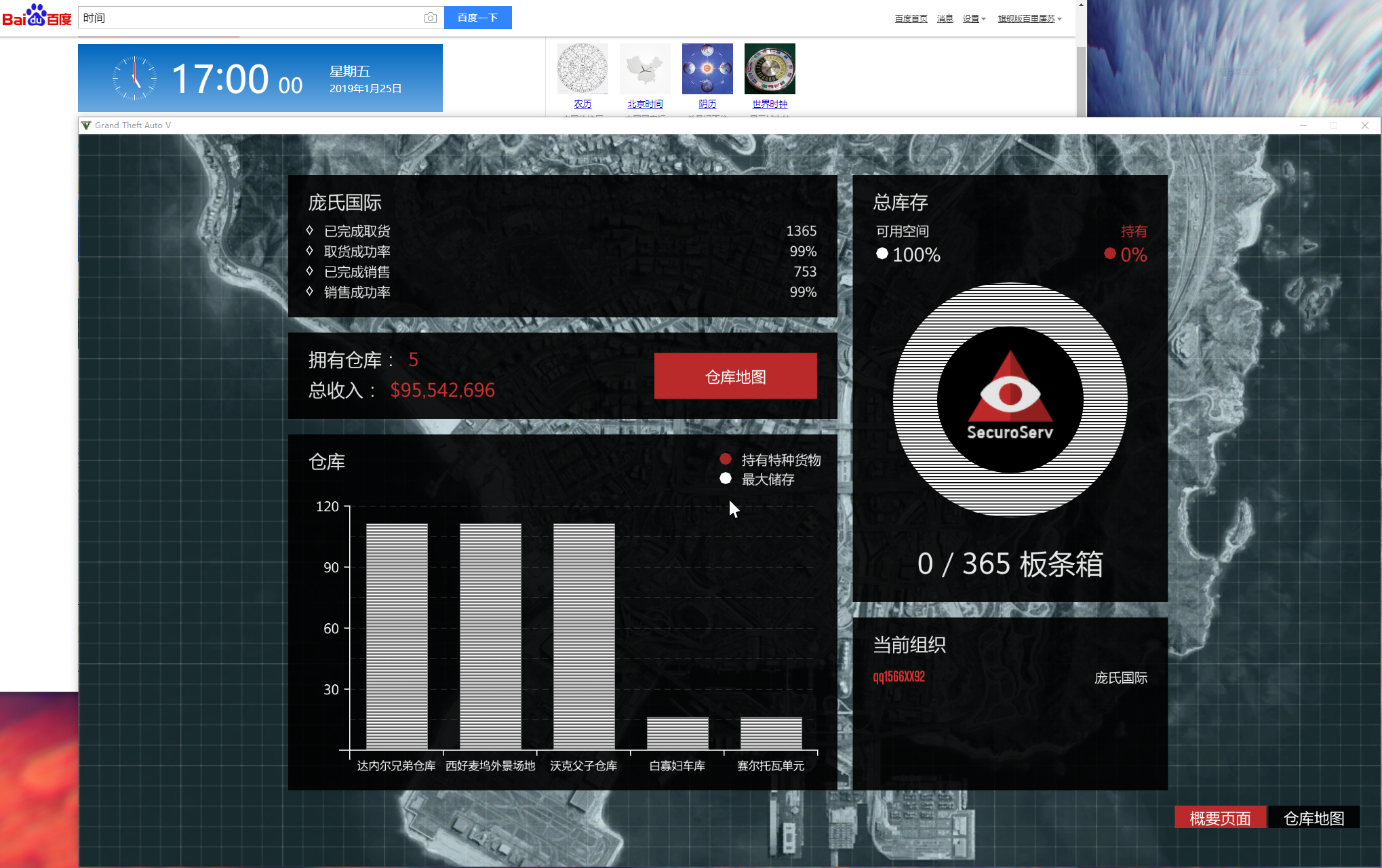Click the analog clock icon in time widget

[x=134, y=79]
